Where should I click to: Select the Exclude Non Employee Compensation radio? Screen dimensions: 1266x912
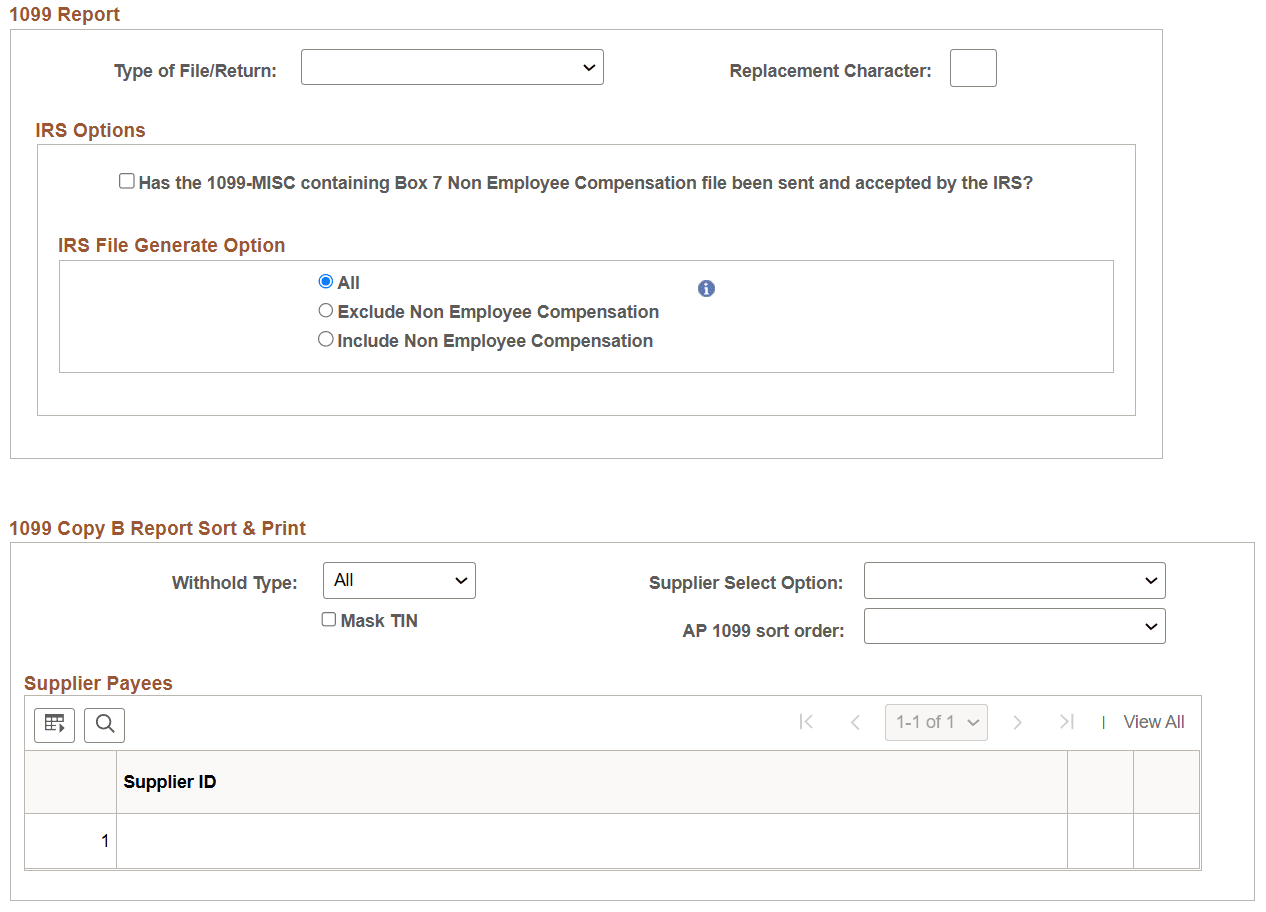coord(325,310)
